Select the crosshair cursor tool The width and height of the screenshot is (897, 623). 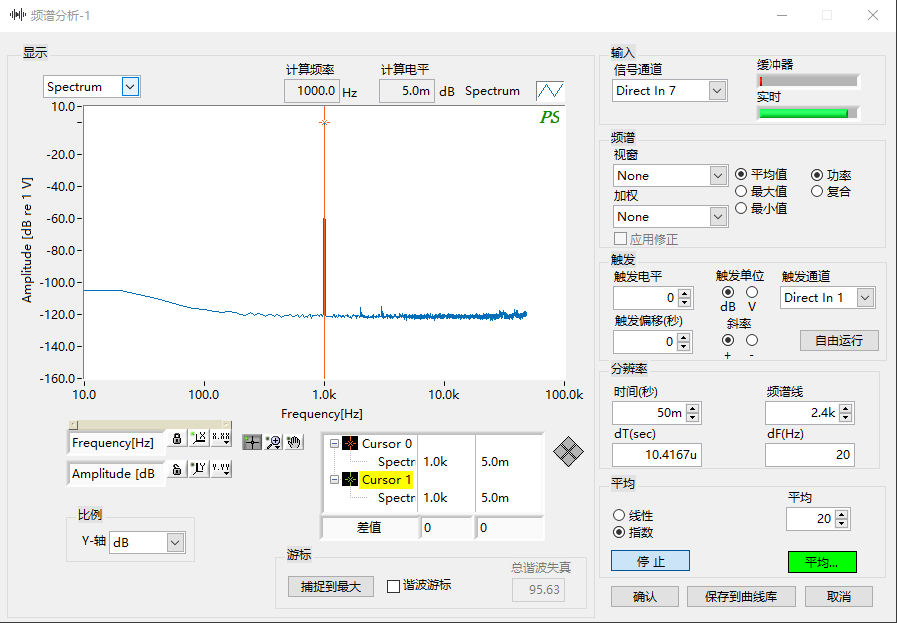click(252, 442)
